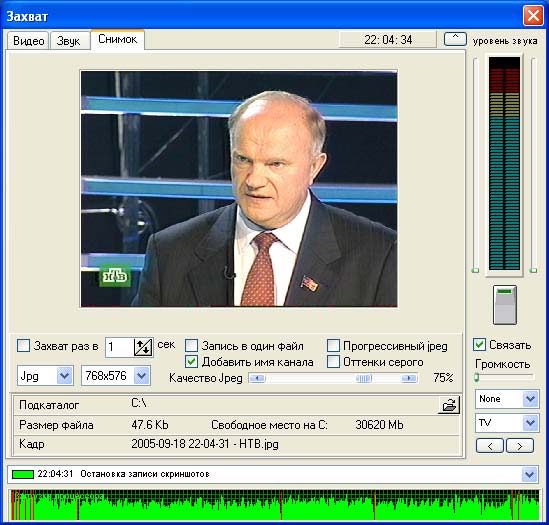Go to the next channel with the > button

pos(520,446)
